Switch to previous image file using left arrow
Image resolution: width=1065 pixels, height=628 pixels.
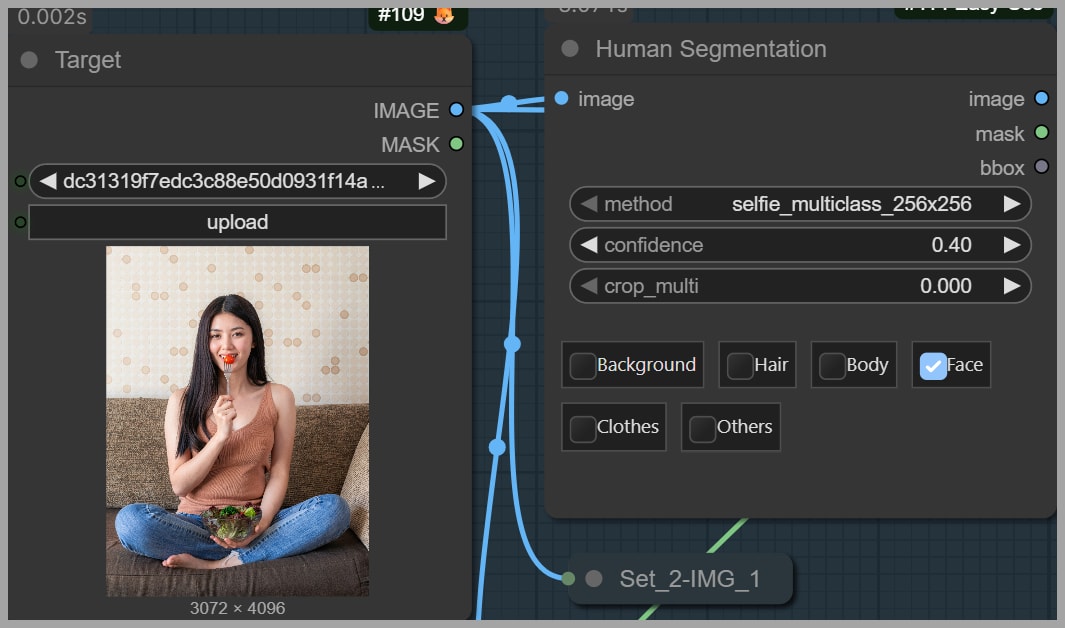point(47,181)
